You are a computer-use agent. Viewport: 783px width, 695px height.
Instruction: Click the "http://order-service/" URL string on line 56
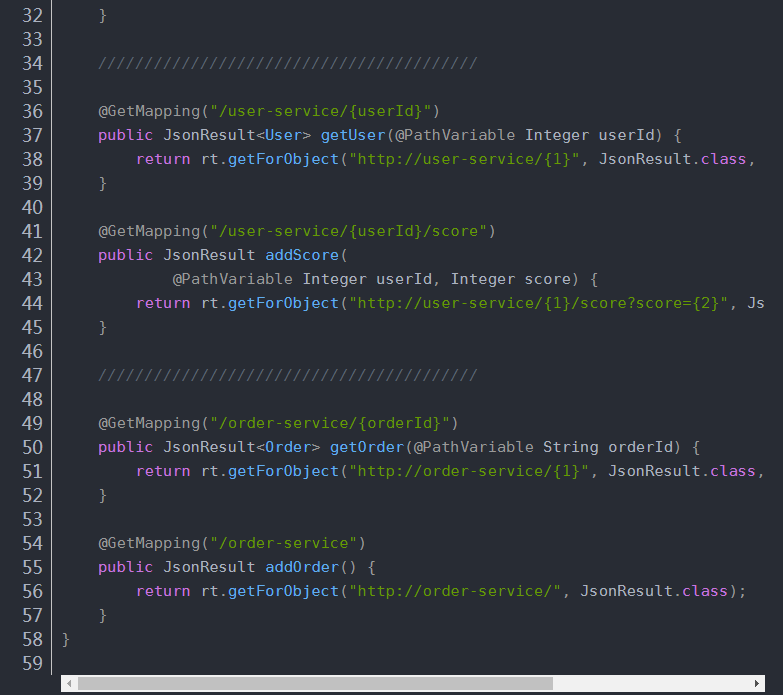coord(455,591)
